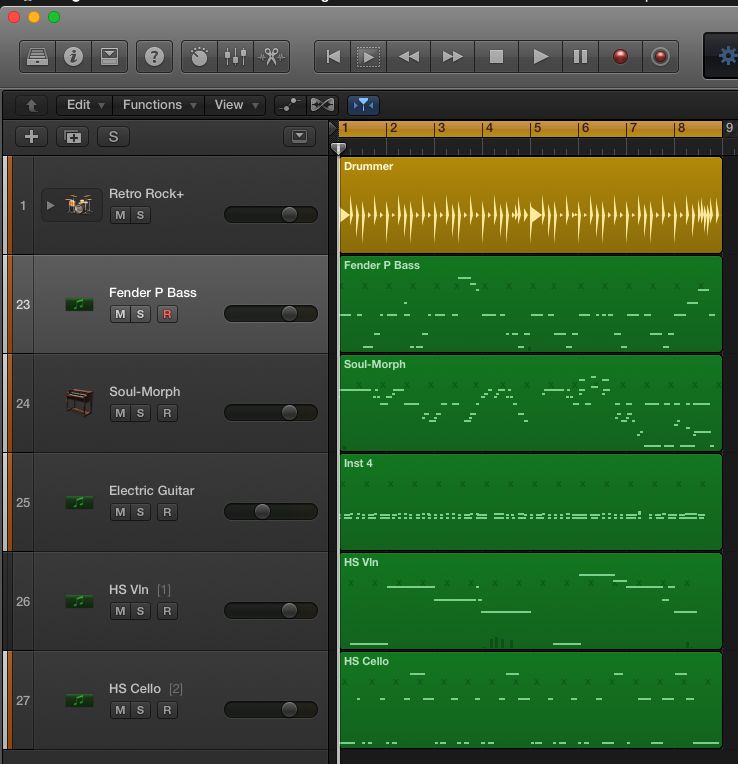Duplicate track with duplicate icon
The image size is (738, 764).
72,136
